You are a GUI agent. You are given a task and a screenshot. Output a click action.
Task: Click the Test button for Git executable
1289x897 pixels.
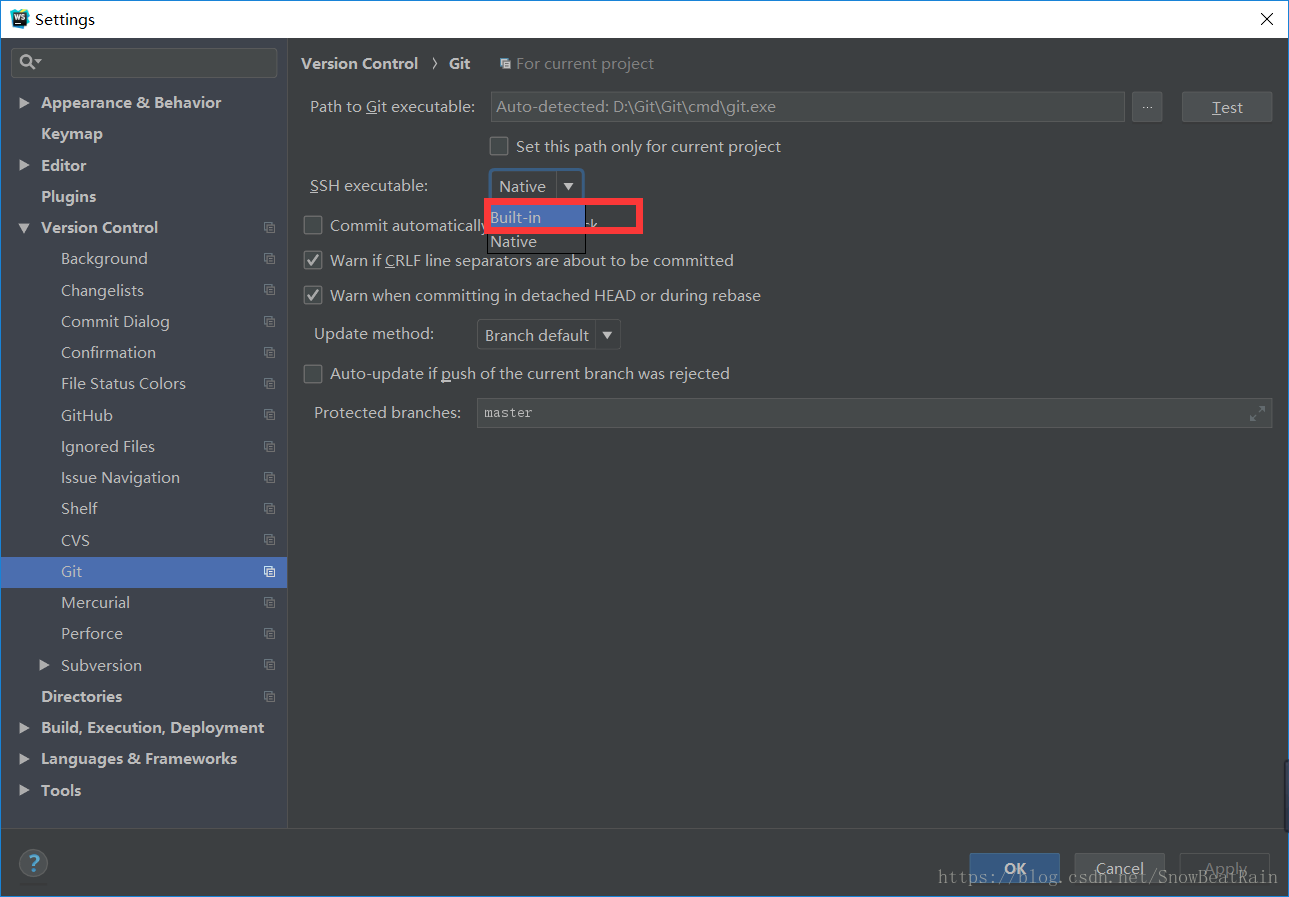click(x=1227, y=107)
